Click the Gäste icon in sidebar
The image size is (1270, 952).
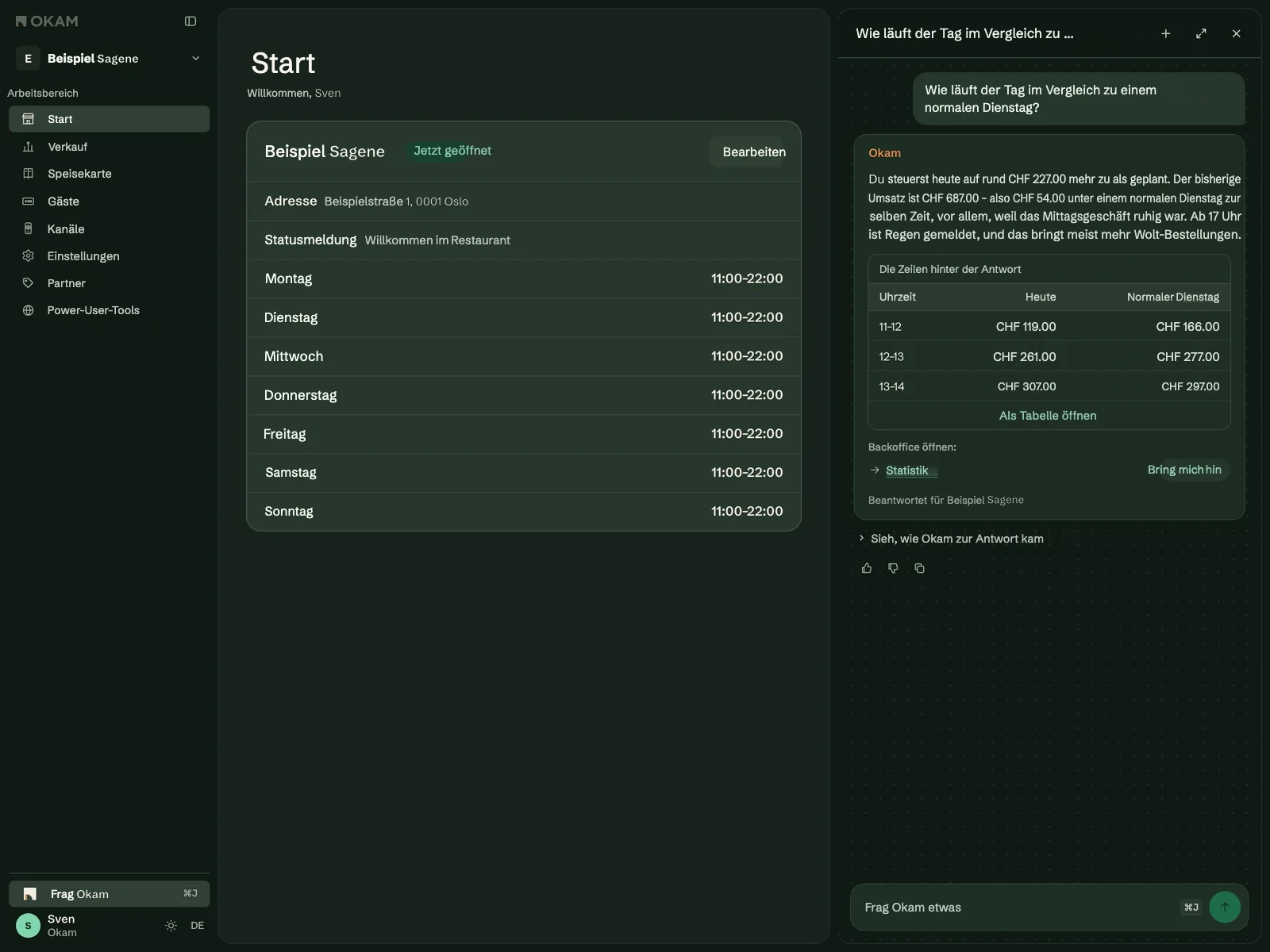coord(29,202)
